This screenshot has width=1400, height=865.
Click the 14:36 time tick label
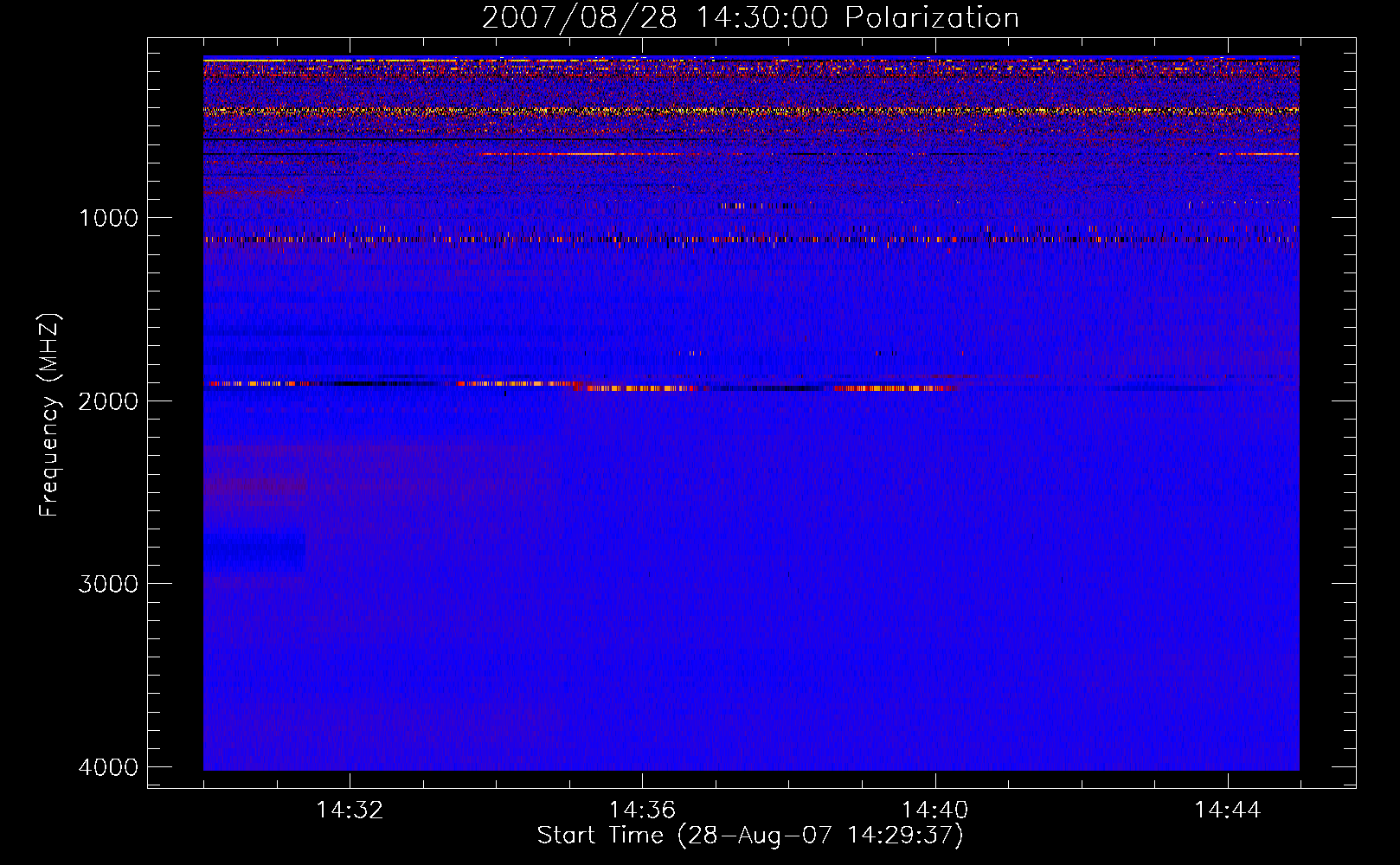[642, 811]
